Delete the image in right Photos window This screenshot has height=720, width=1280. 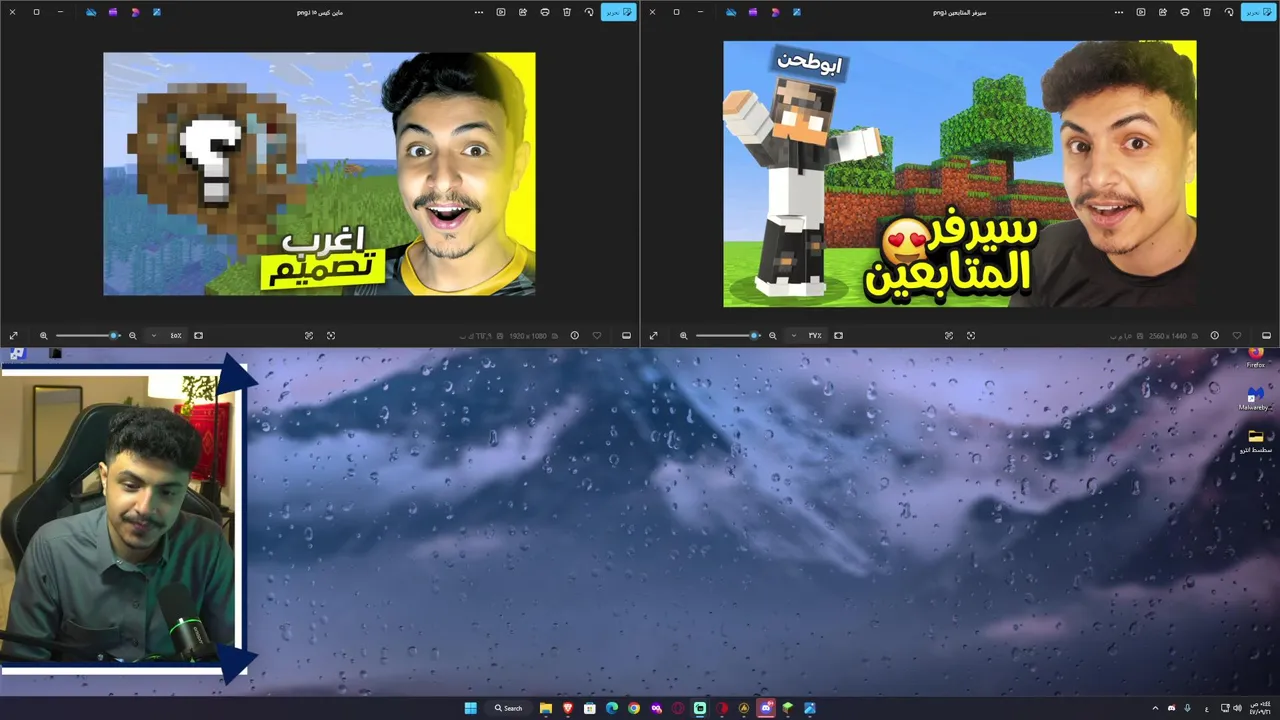pos(1207,12)
